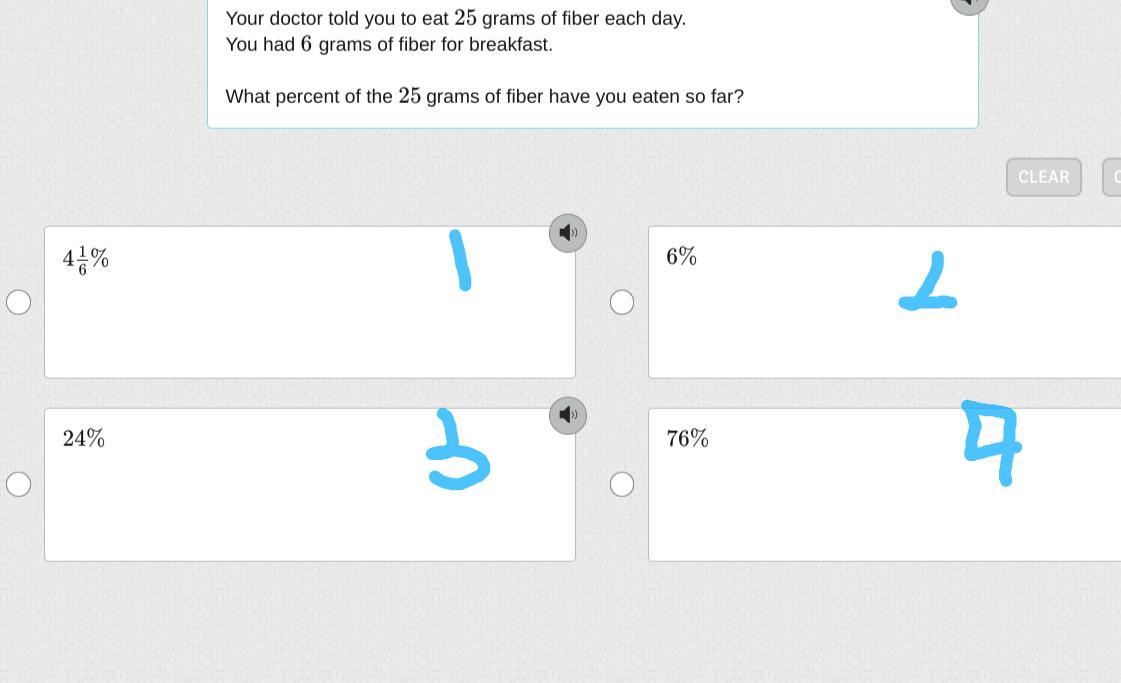Image resolution: width=1121 pixels, height=683 pixels.
Task: Click the 76% answer text
Action: click(687, 438)
